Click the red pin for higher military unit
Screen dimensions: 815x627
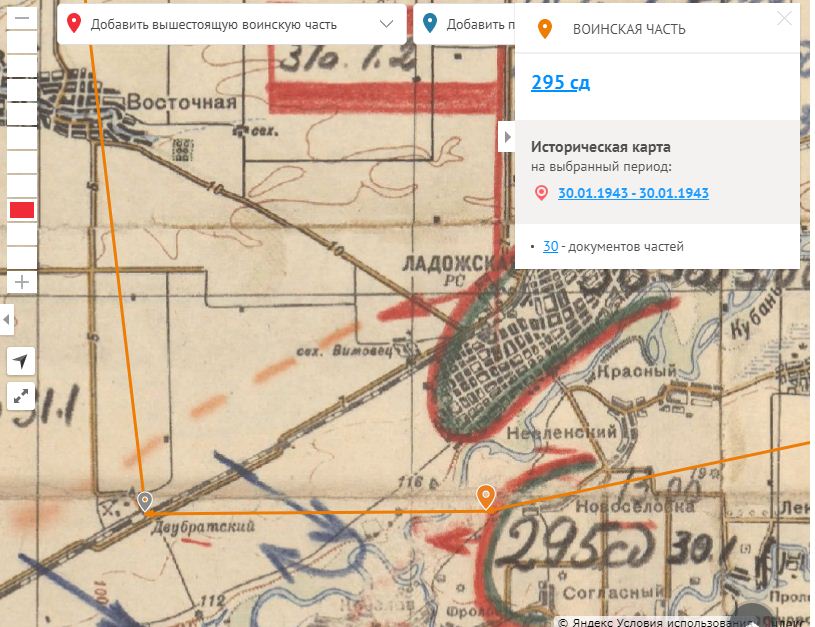[x=74, y=23]
